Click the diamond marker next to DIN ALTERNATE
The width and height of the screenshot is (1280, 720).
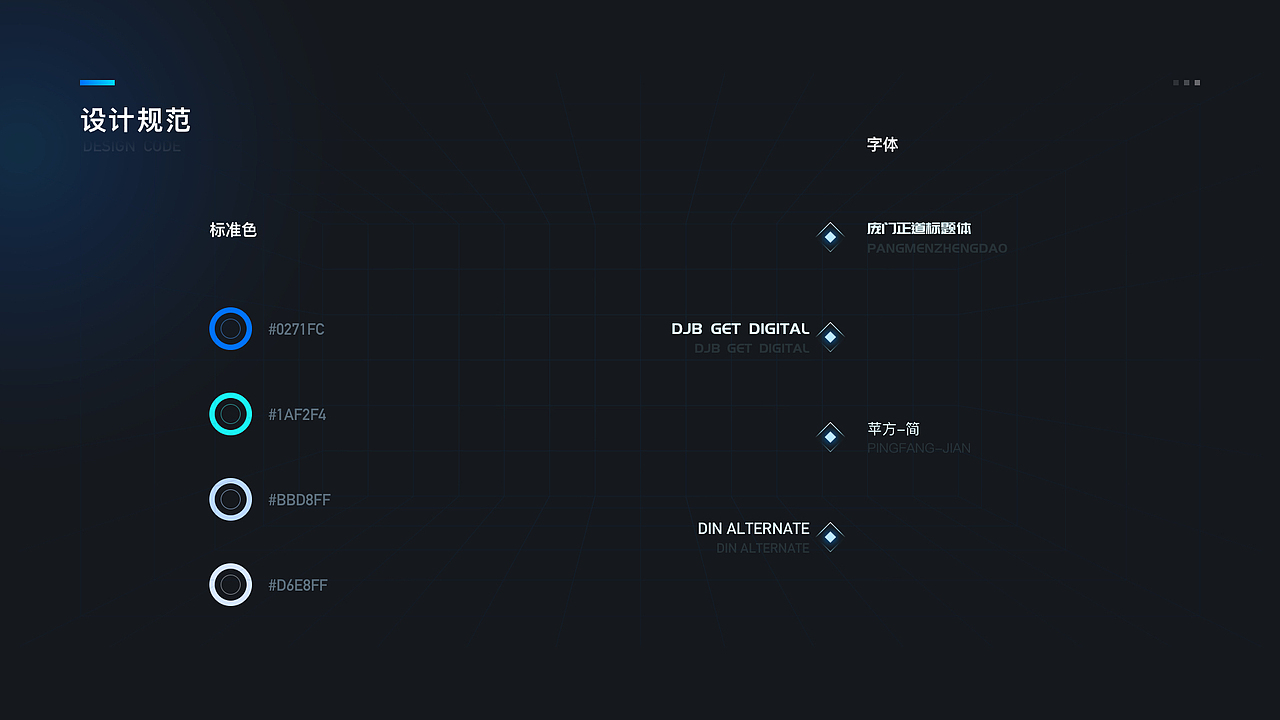coord(830,537)
